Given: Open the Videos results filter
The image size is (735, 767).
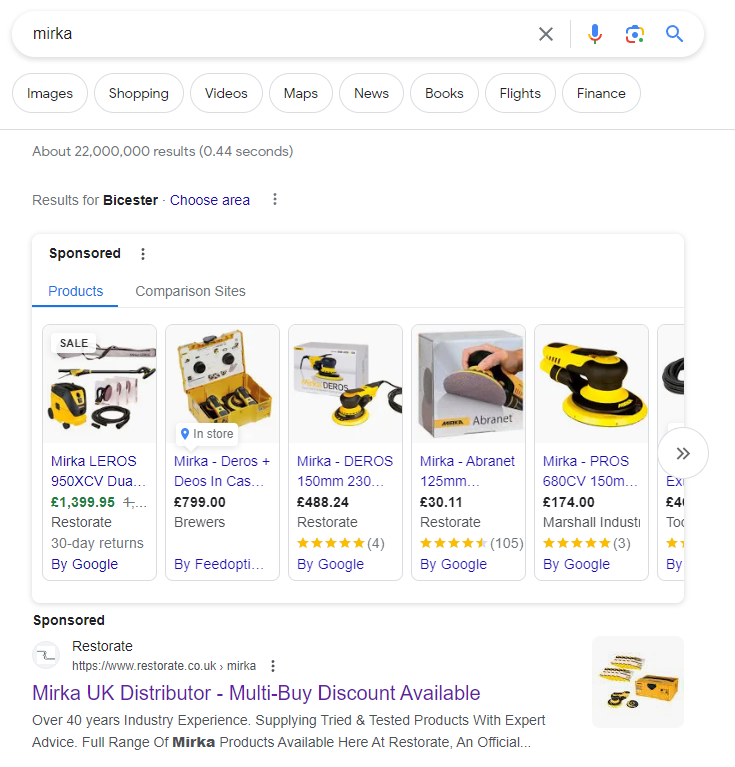Looking at the screenshot, I should point(226,93).
